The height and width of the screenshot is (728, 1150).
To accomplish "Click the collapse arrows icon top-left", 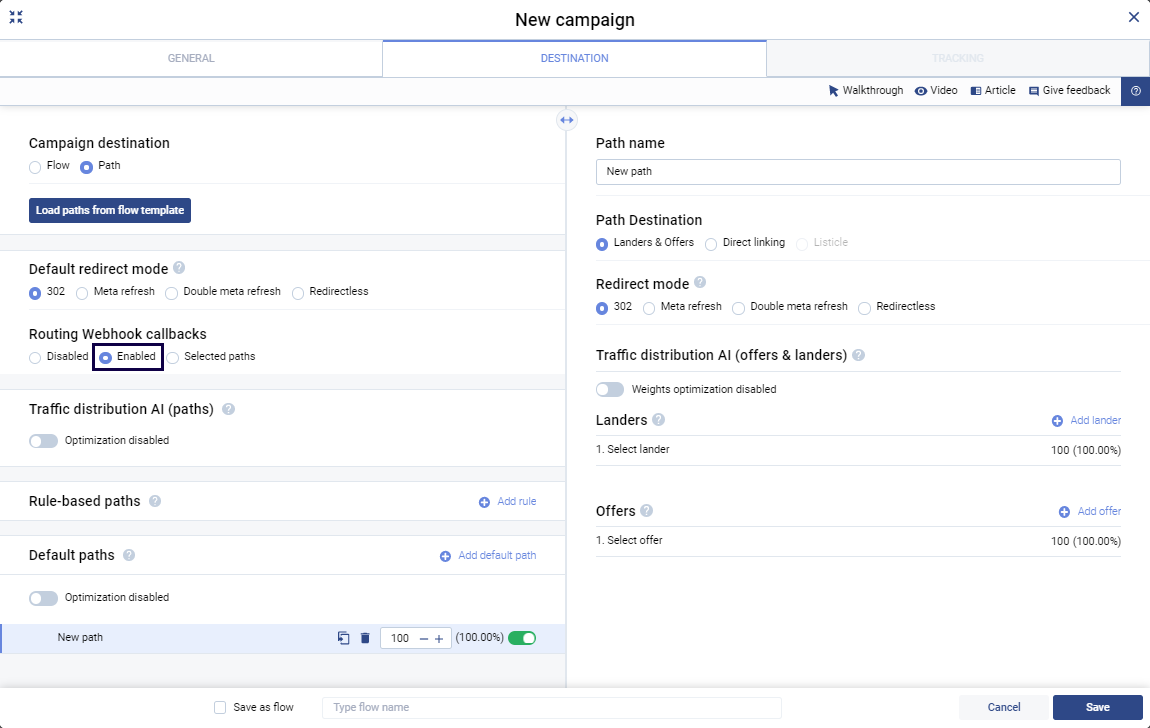I will coord(16,17).
